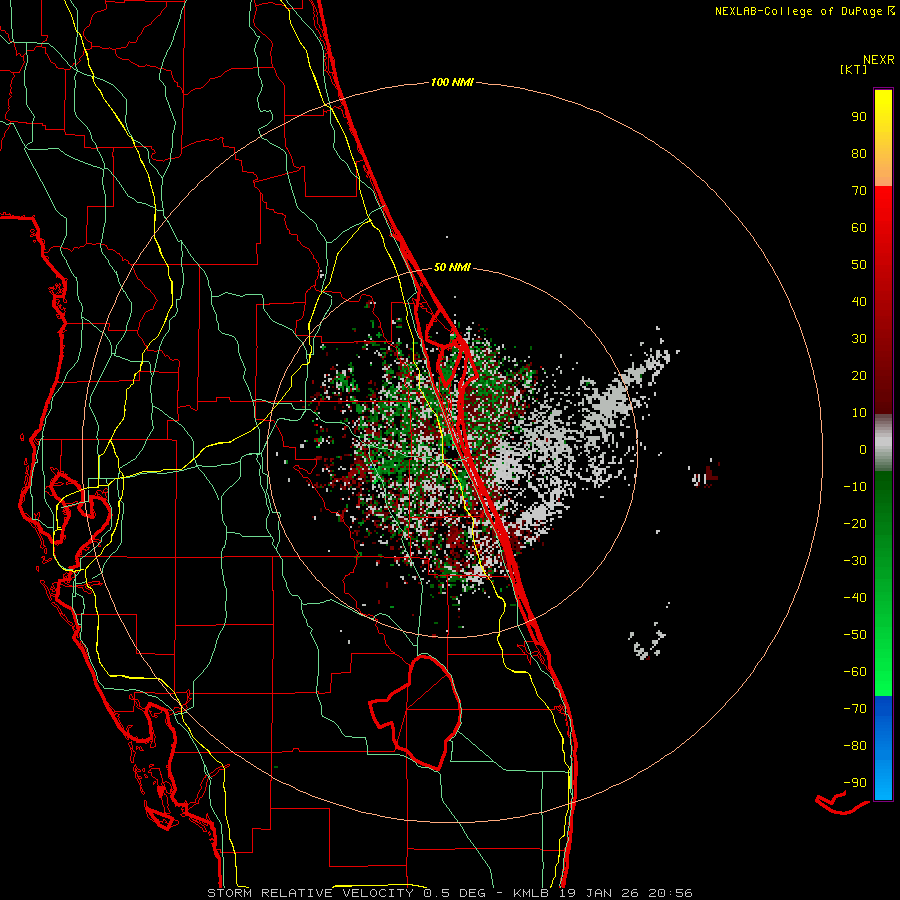
Task: Click the 80 value on the velocity scale
Action: click(859, 153)
